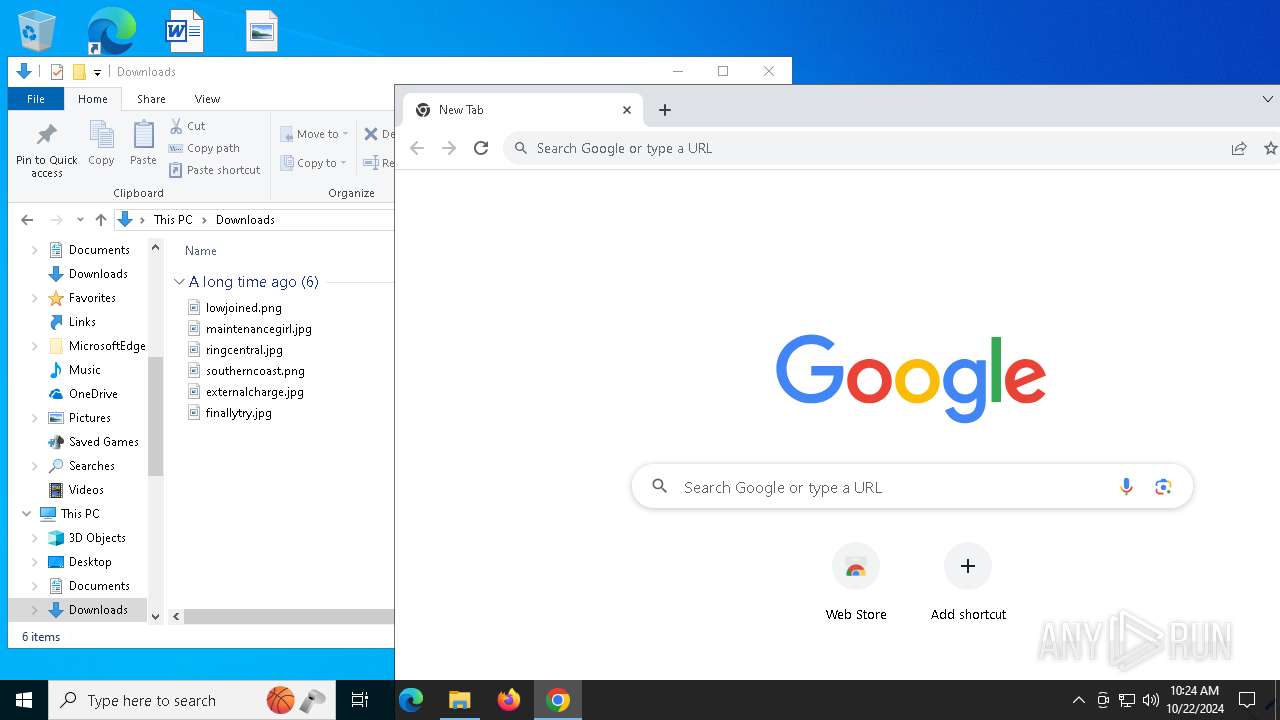Open Chrome tab search dropdown arrow

[1267, 99]
